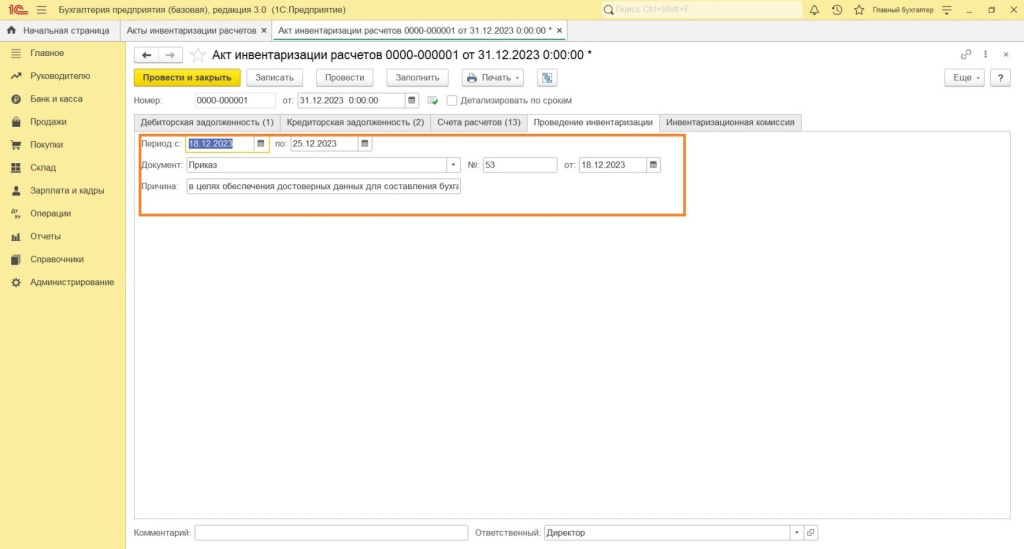Switch to Дебиторская задолженность tab
The width and height of the screenshot is (1024, 549).
pyautogui.click(x=207, y=122)
